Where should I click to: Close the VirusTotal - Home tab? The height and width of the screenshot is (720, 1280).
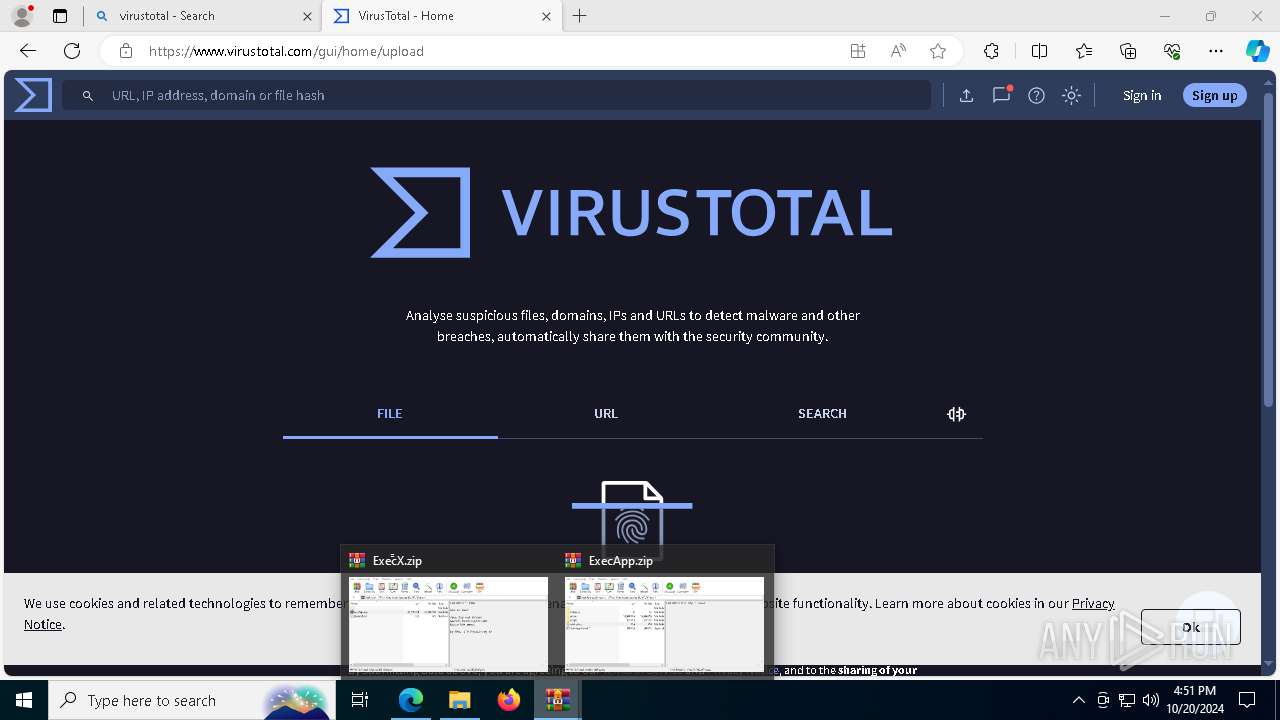[x=546, y=16]
